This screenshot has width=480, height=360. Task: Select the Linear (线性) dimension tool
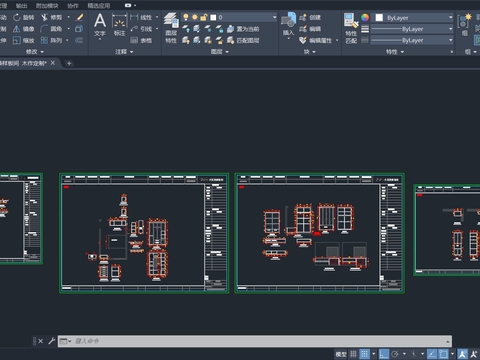[x=141, y=17]
